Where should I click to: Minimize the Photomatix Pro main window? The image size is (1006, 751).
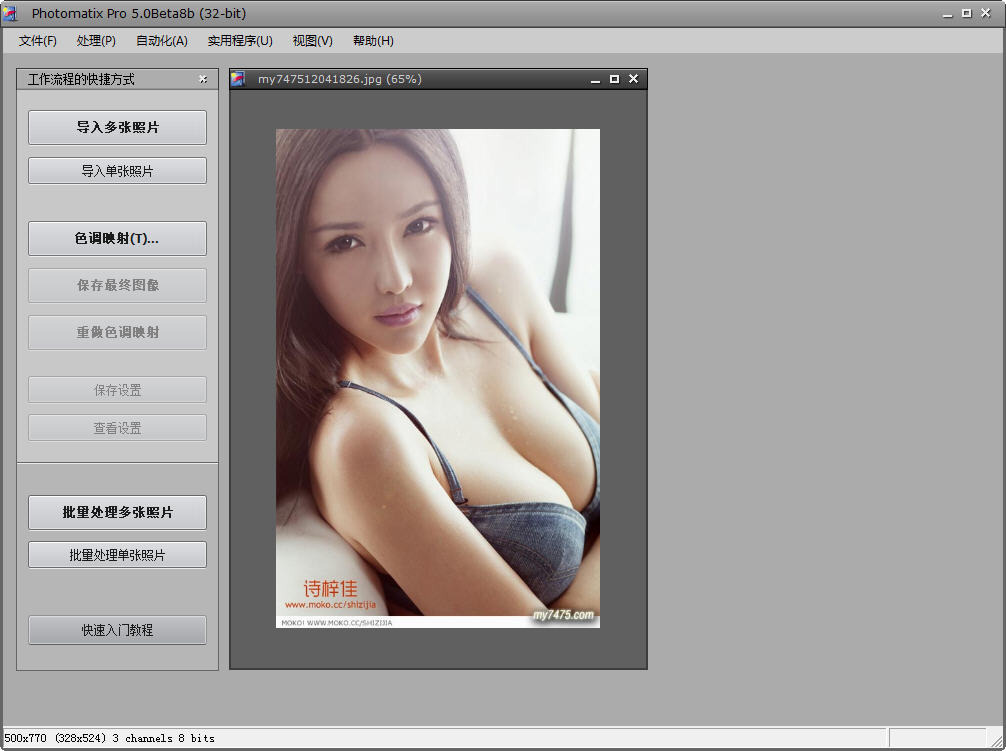pyautogui.click(x=946, y=13)
